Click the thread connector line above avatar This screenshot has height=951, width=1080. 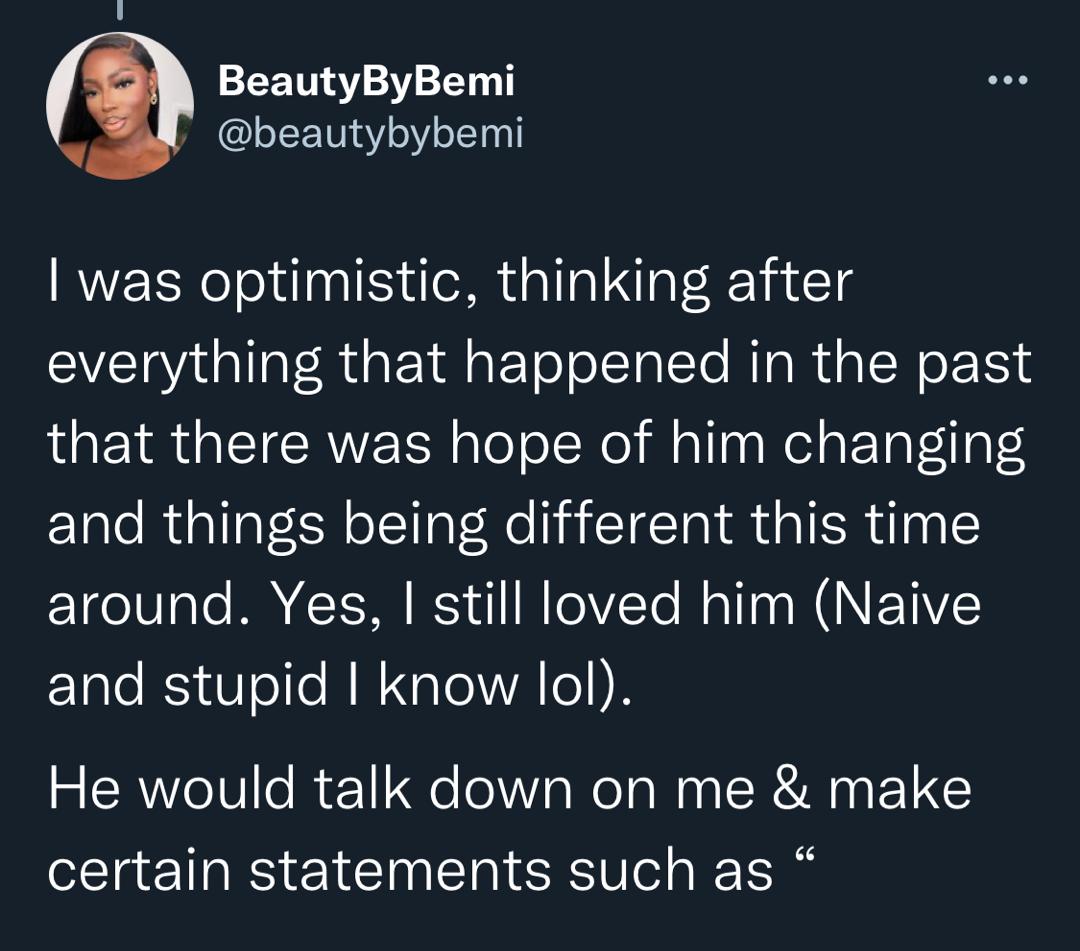point(121,9)
